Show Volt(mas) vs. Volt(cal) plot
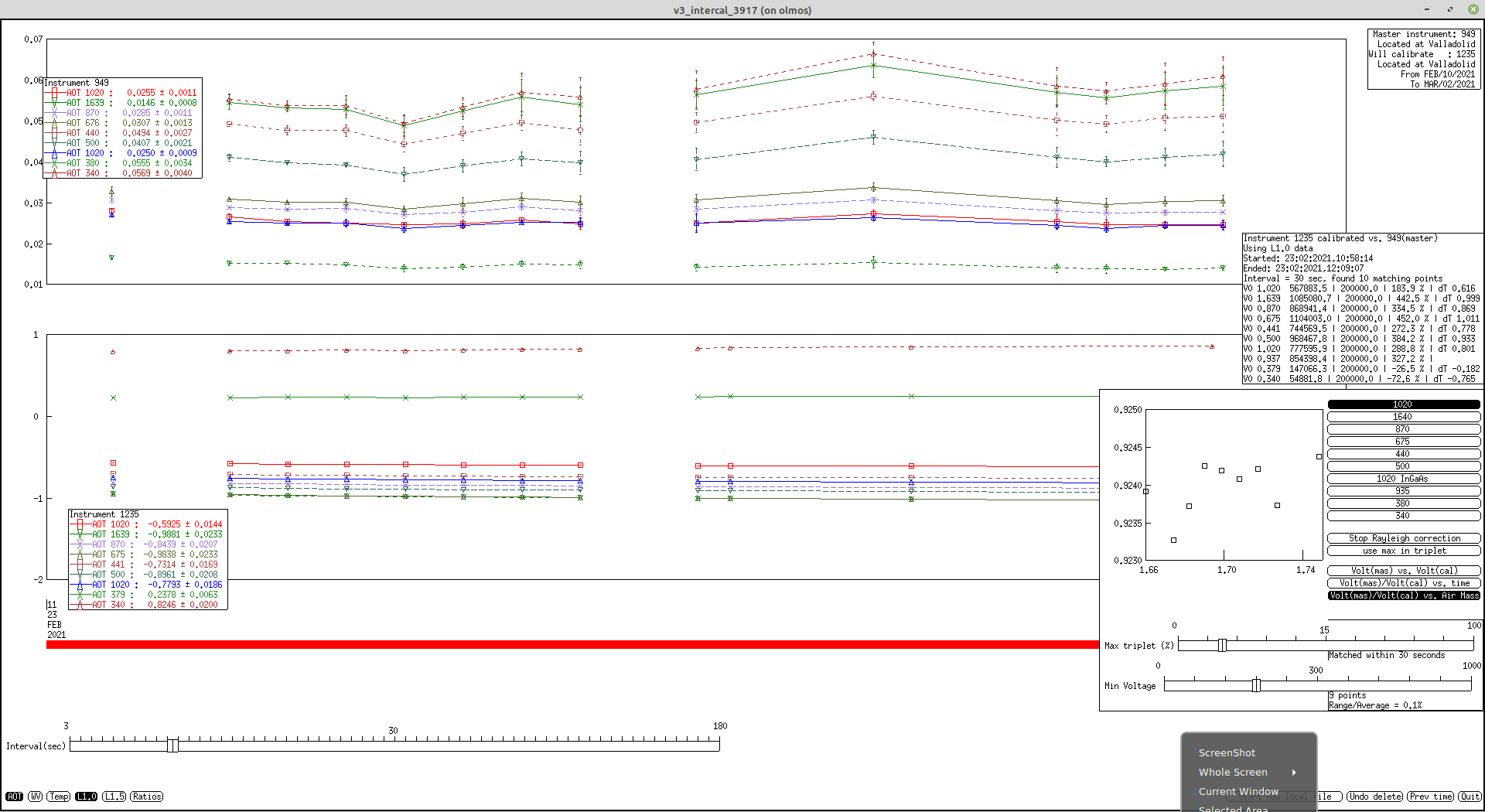 (x=1403, y=571)
